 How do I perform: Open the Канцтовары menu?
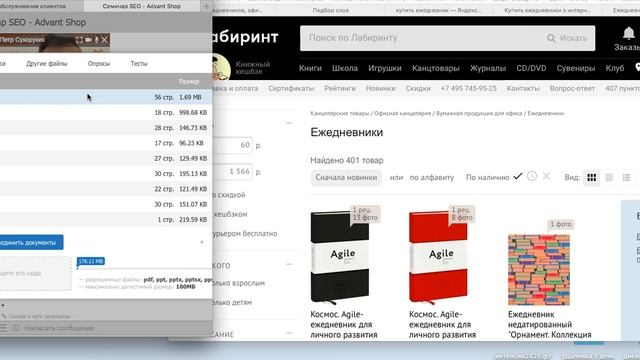point(436,68)
